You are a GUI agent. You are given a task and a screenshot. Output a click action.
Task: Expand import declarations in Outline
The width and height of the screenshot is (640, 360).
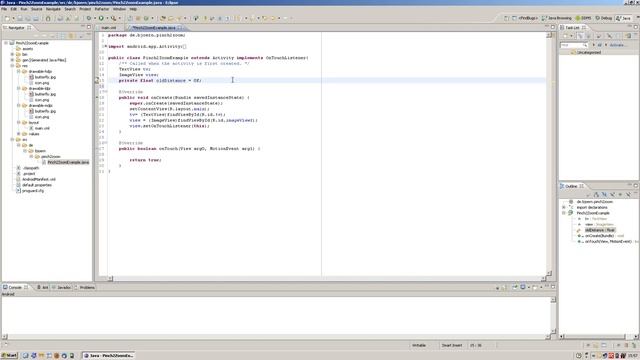tap(564, 207)
